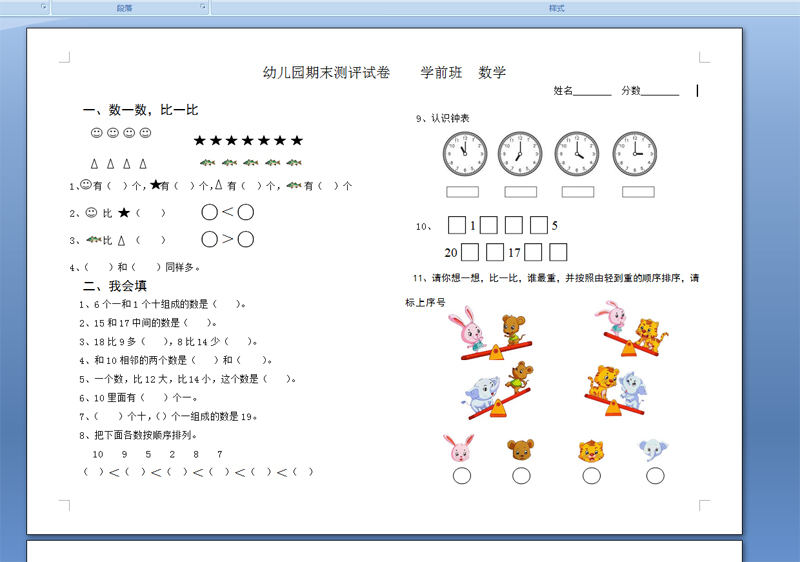Click line 1、6个一和1个十组成的数是

tap(163, 304)
